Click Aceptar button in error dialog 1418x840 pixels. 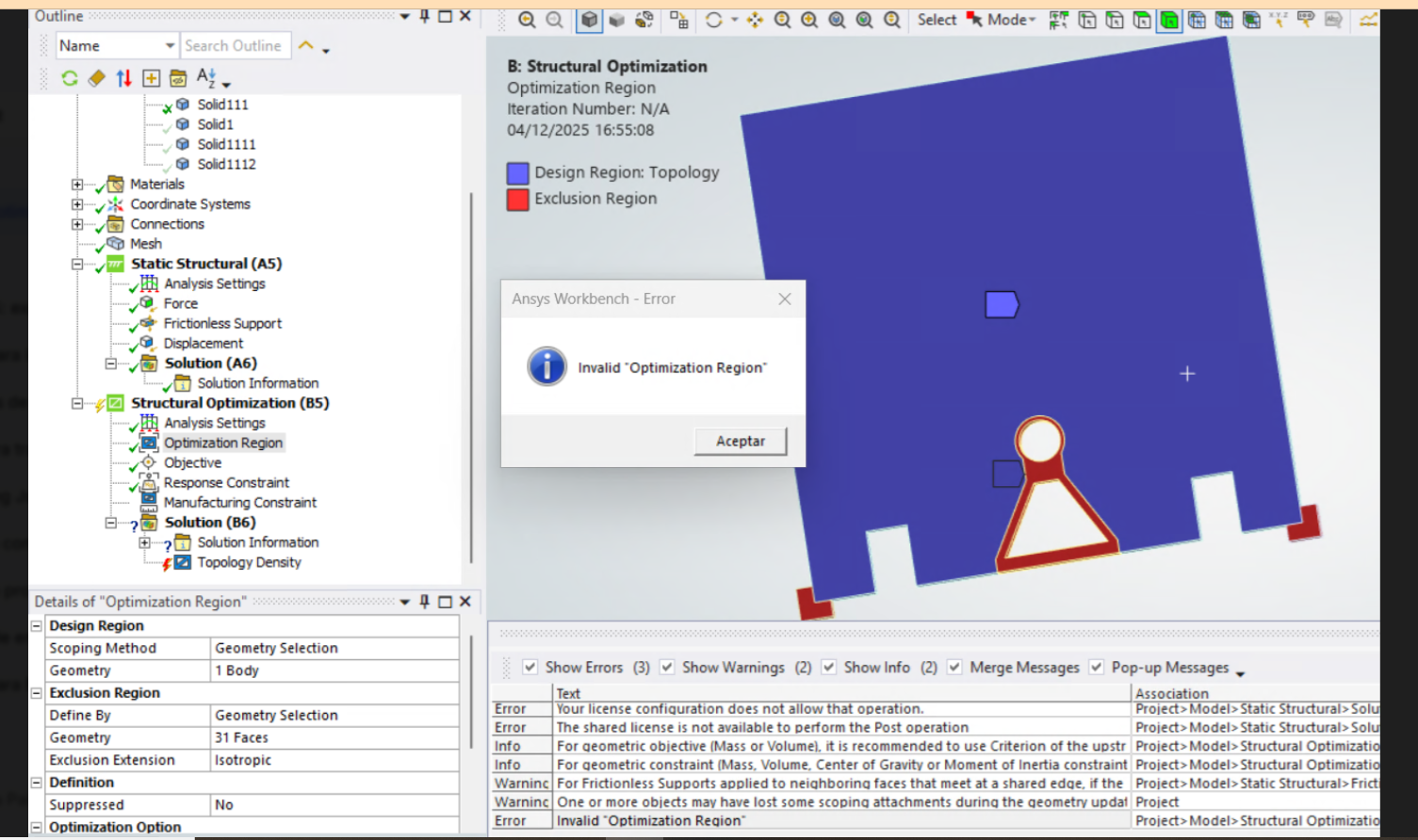coord(740,441)
